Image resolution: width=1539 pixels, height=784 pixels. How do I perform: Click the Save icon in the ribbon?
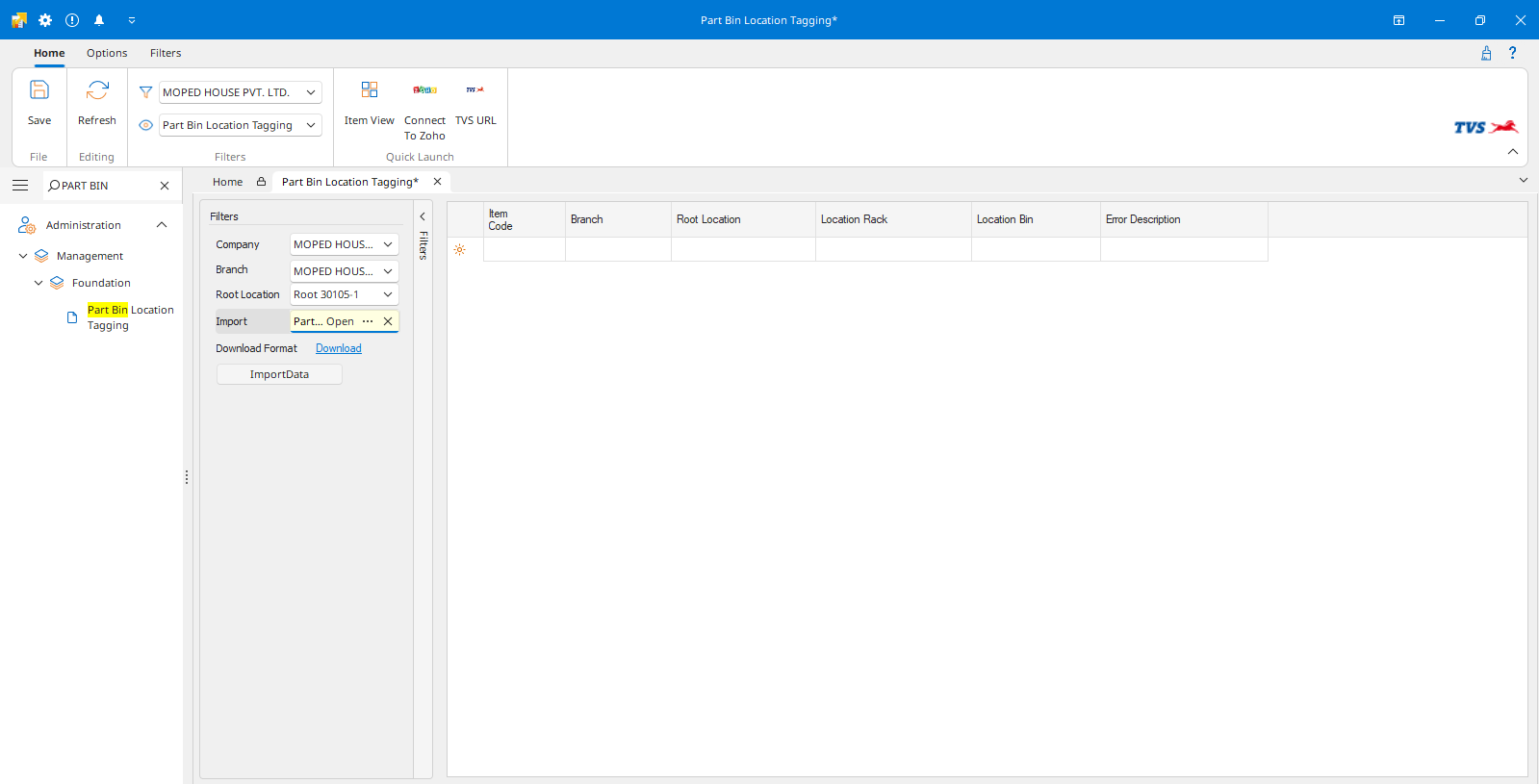pyautogui.click(x=39, y=91)
